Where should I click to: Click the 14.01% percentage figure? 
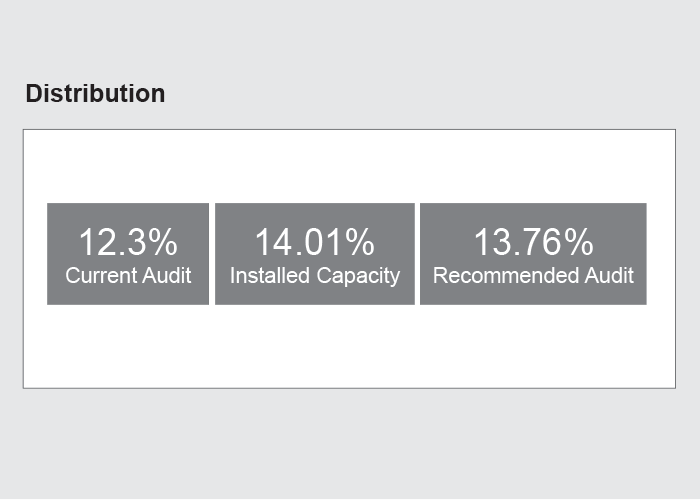[x=315, y=242]
